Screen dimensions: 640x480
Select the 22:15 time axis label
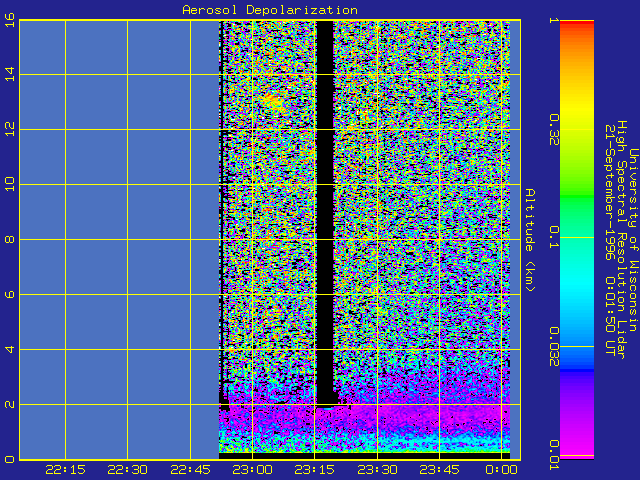[65, 470]
